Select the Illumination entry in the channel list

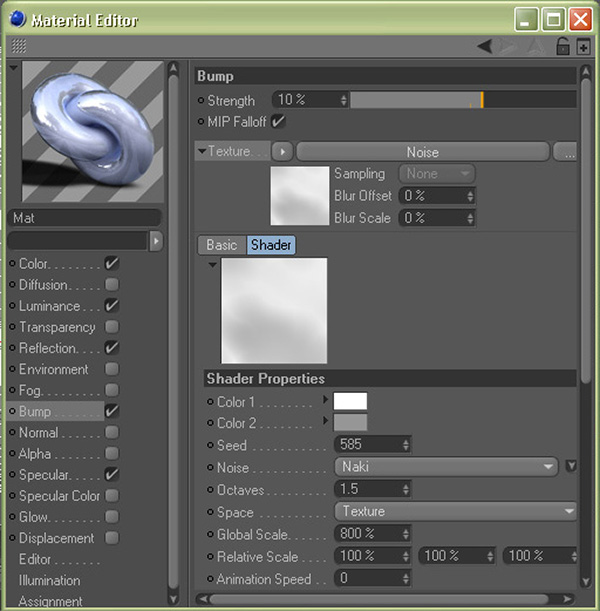click(x=49, y=580)
